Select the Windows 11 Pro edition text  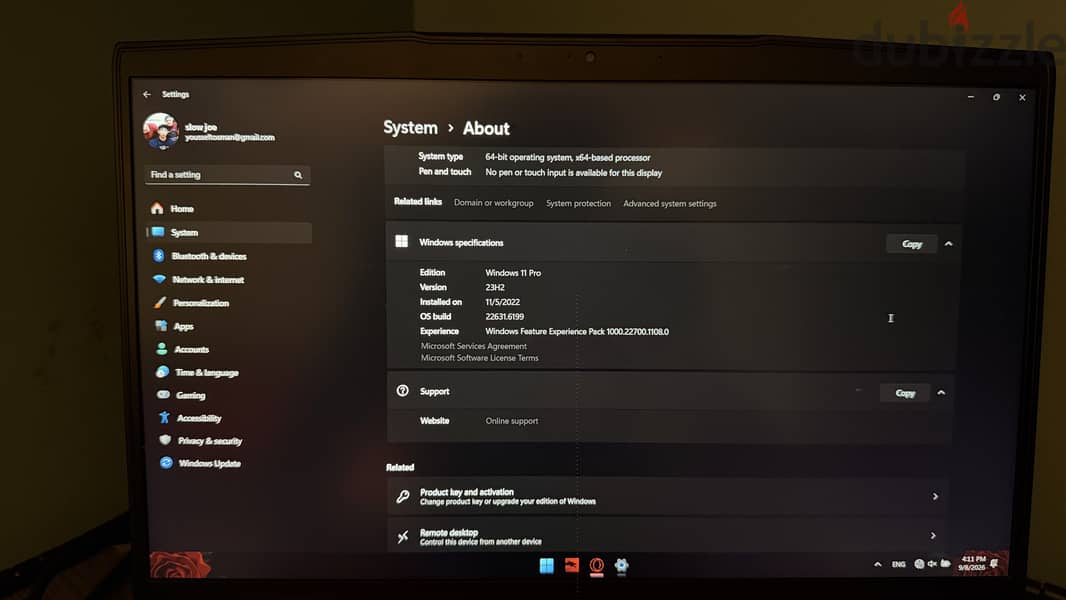tap(513, 273)
